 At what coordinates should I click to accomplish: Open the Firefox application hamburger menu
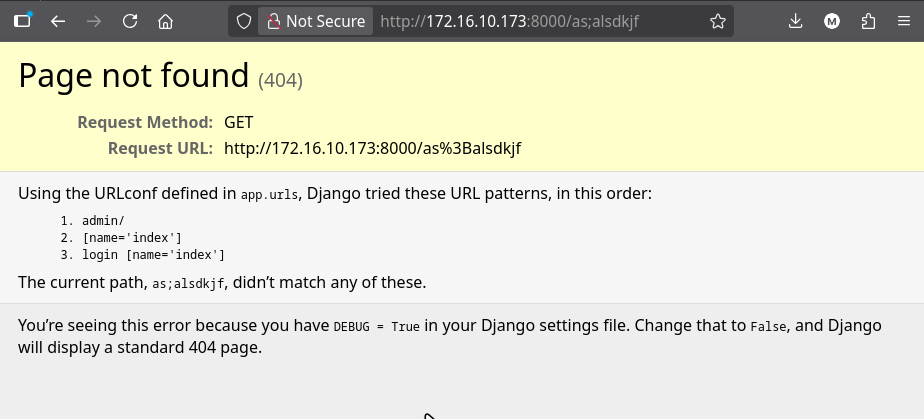coord(903,21)
